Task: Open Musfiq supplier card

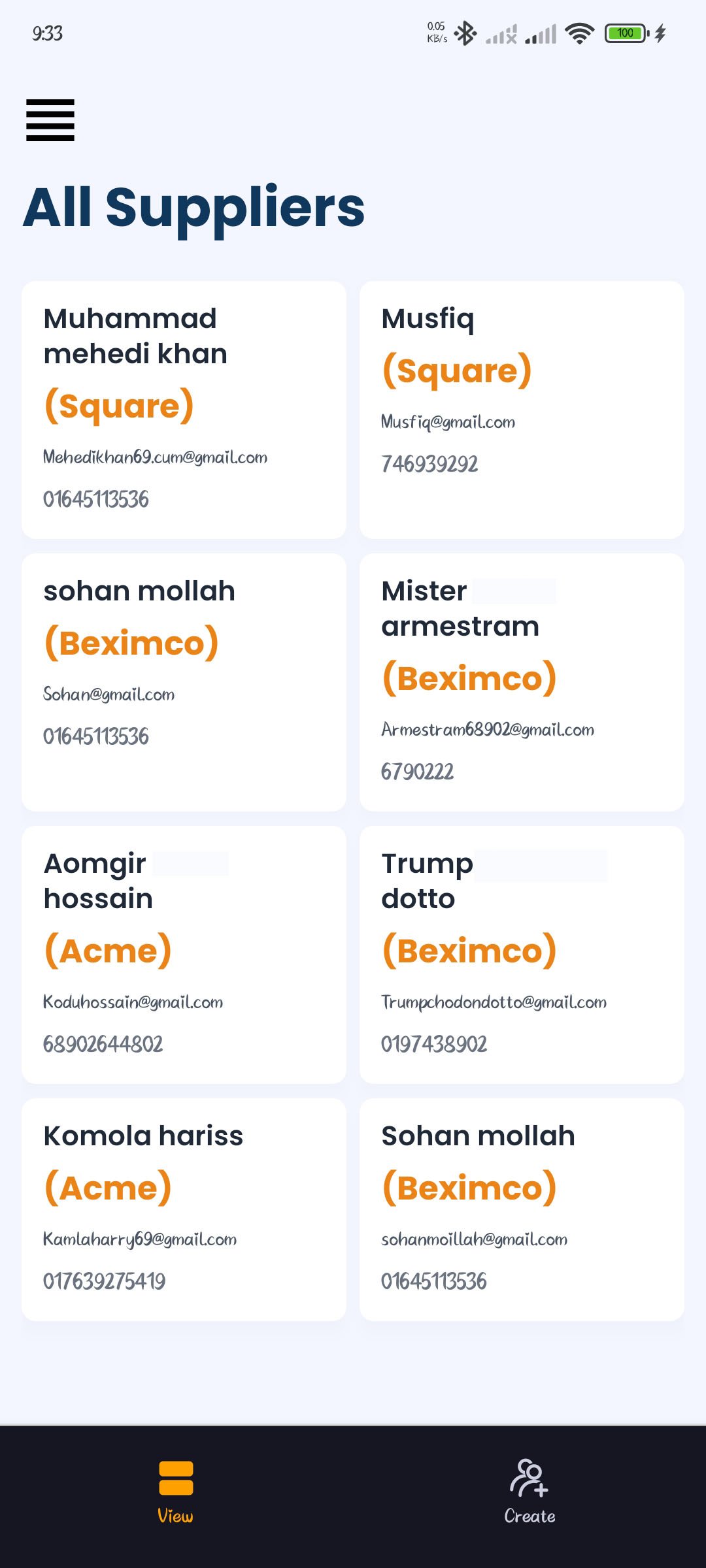Action: 522,410
